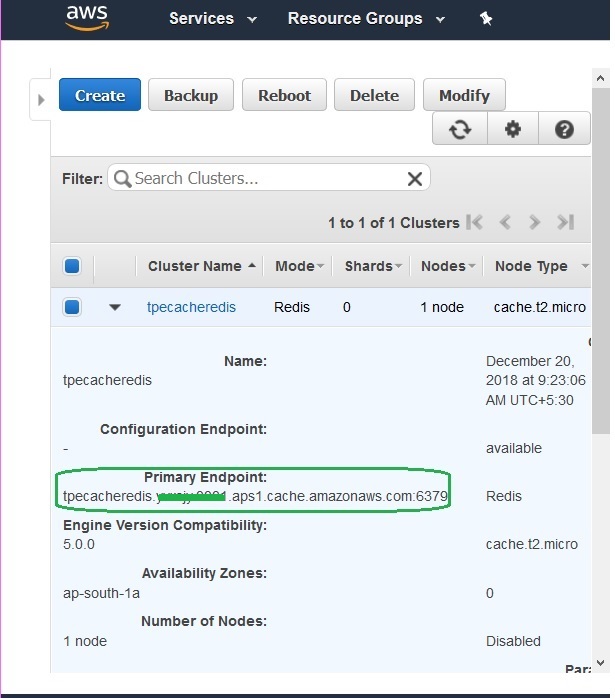
Task: Click the pin shortcut icon in navbar
Action: click(x=486, y=19)
